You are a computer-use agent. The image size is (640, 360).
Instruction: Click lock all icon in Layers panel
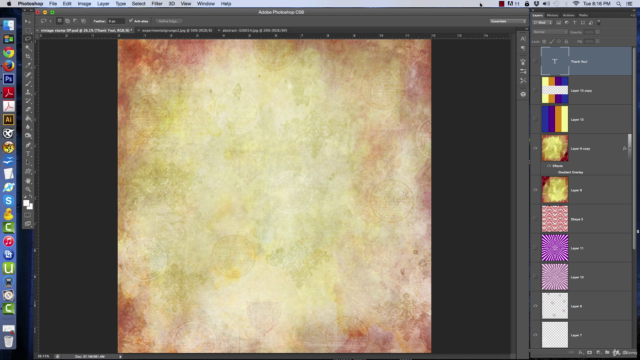pyautogui.click(x=566, y=42)
